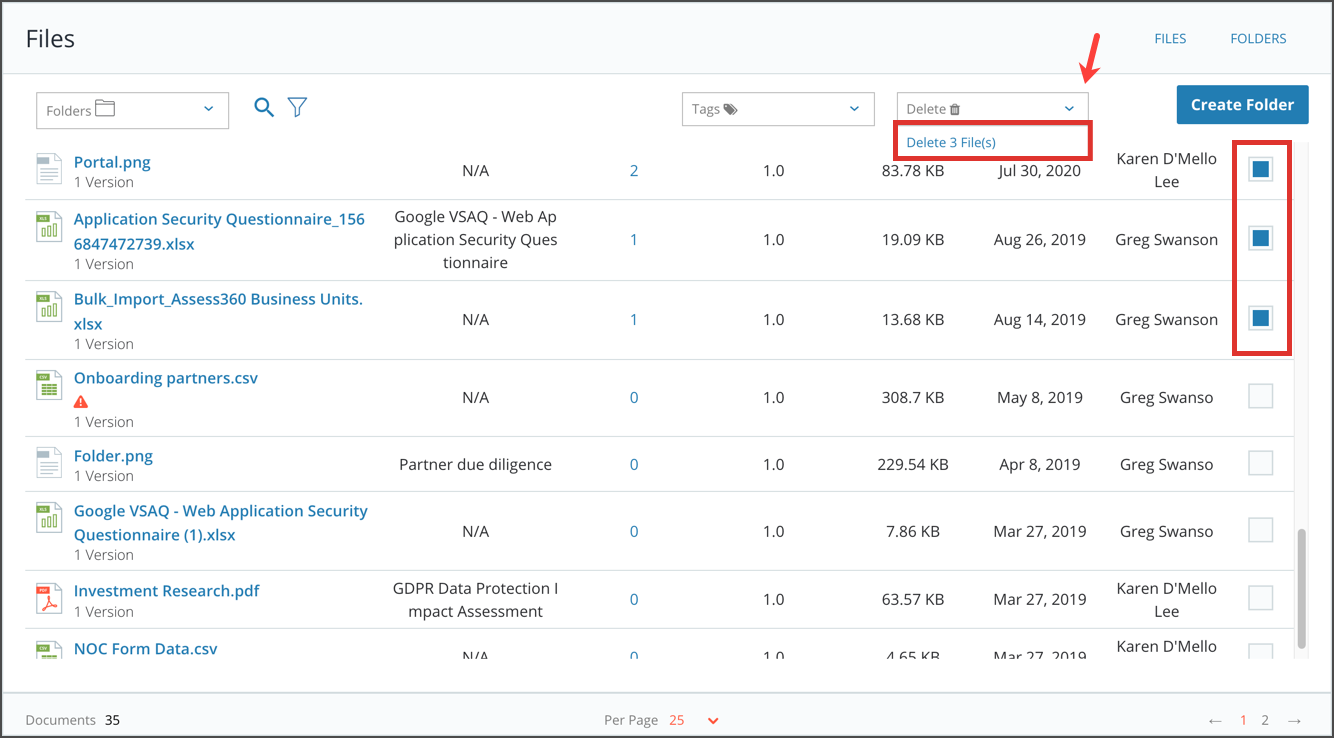
Task: Open the Tags dropdown
Action: [778, 109]
